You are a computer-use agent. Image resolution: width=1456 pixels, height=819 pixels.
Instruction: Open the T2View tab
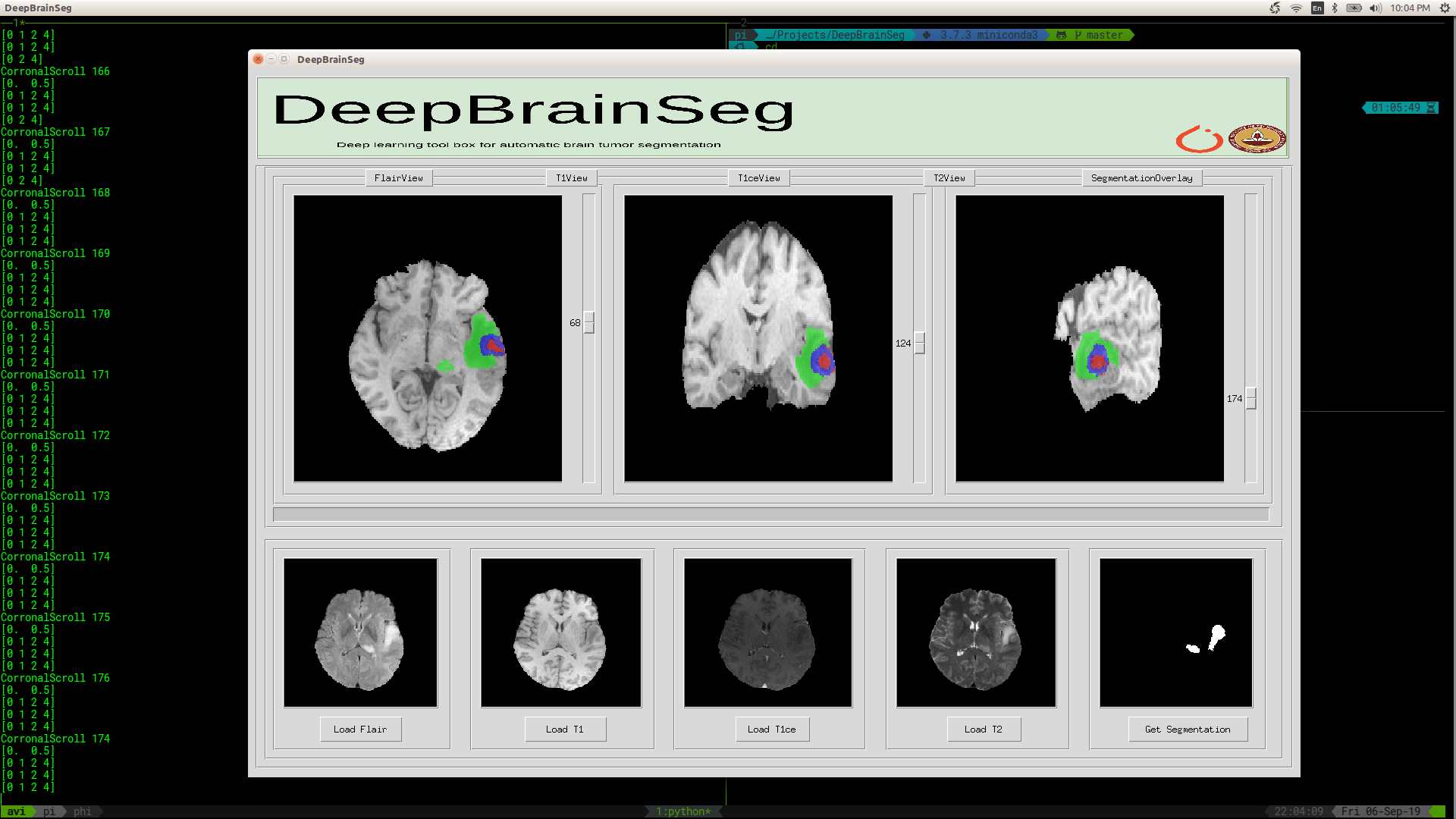(x=949, y=178)
